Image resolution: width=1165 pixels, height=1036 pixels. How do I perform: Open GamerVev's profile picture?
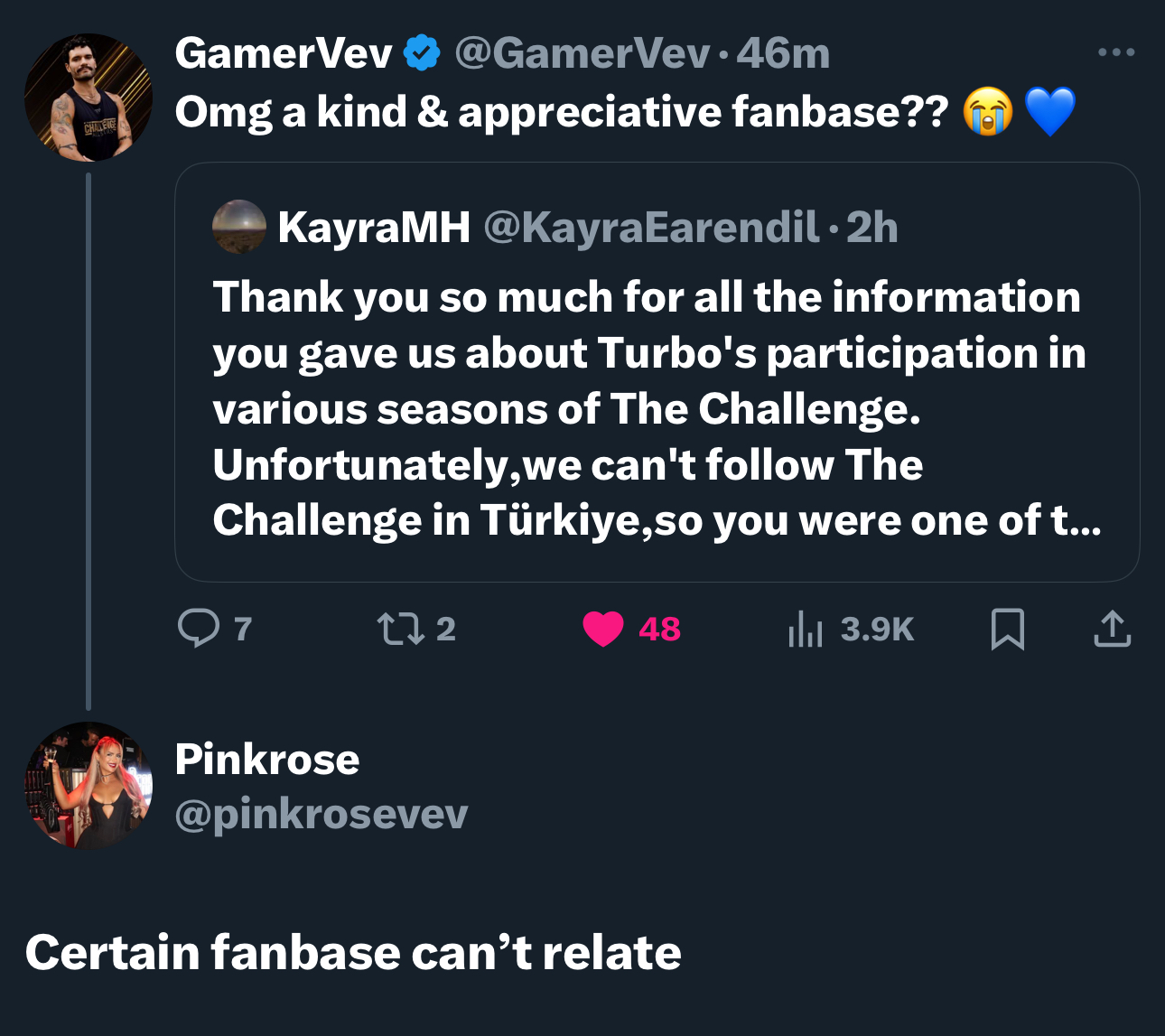89,98
